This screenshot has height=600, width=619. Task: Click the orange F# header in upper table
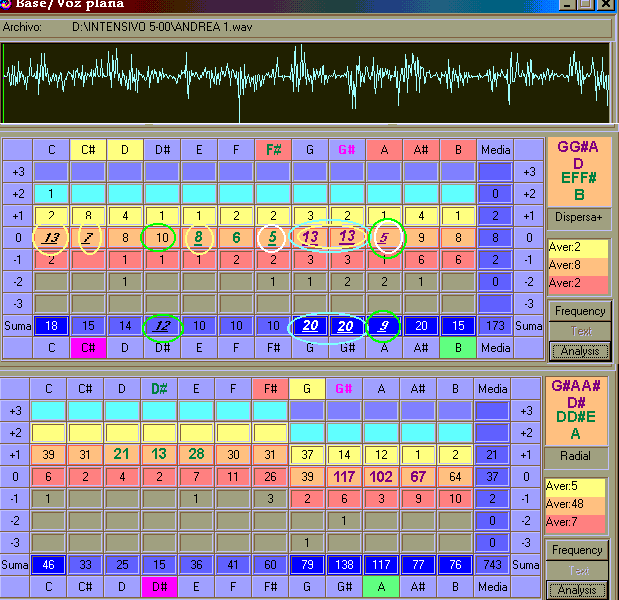[271, 150]
